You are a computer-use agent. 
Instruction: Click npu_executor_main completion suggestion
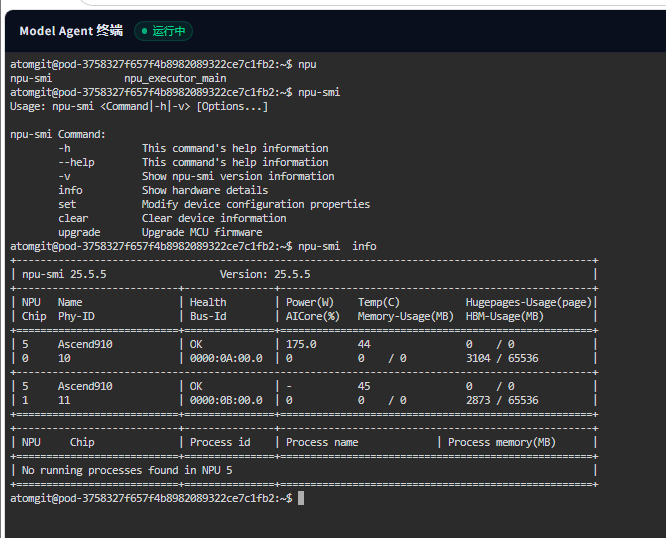point(175,78)
